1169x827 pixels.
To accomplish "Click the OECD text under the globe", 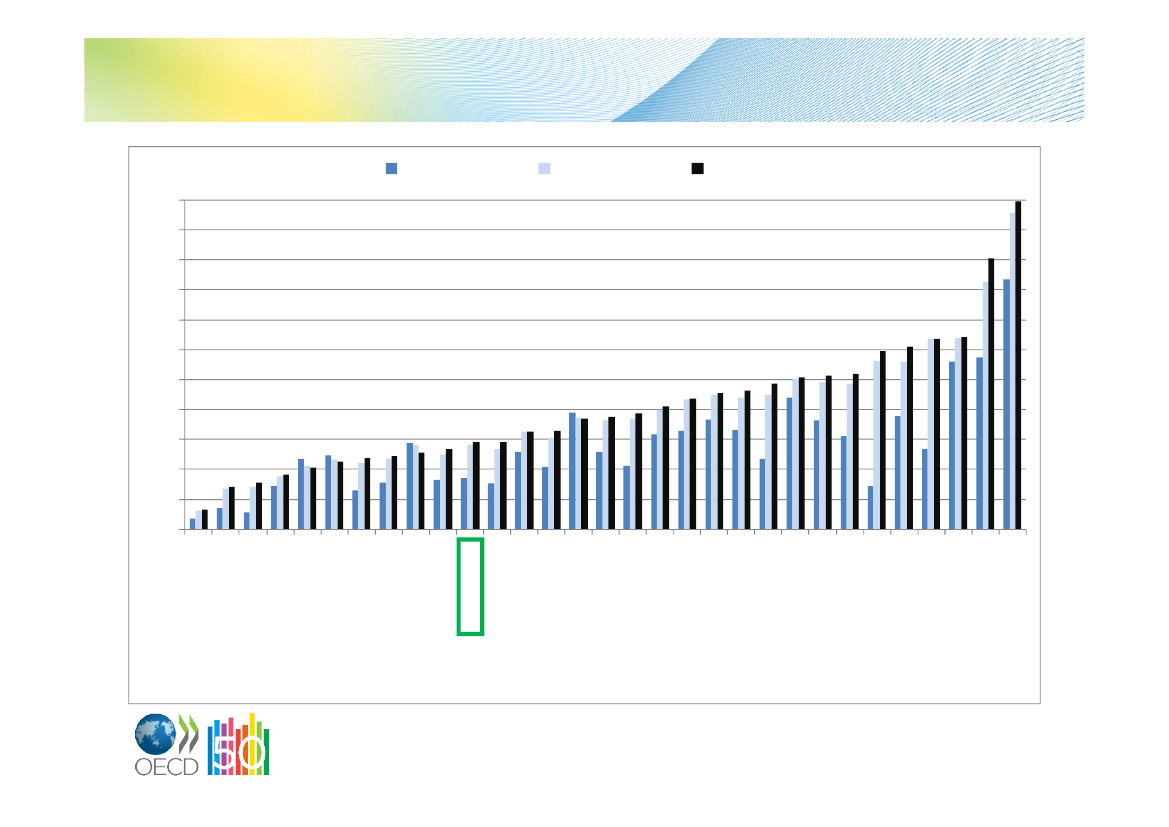I will pos(166,767).
